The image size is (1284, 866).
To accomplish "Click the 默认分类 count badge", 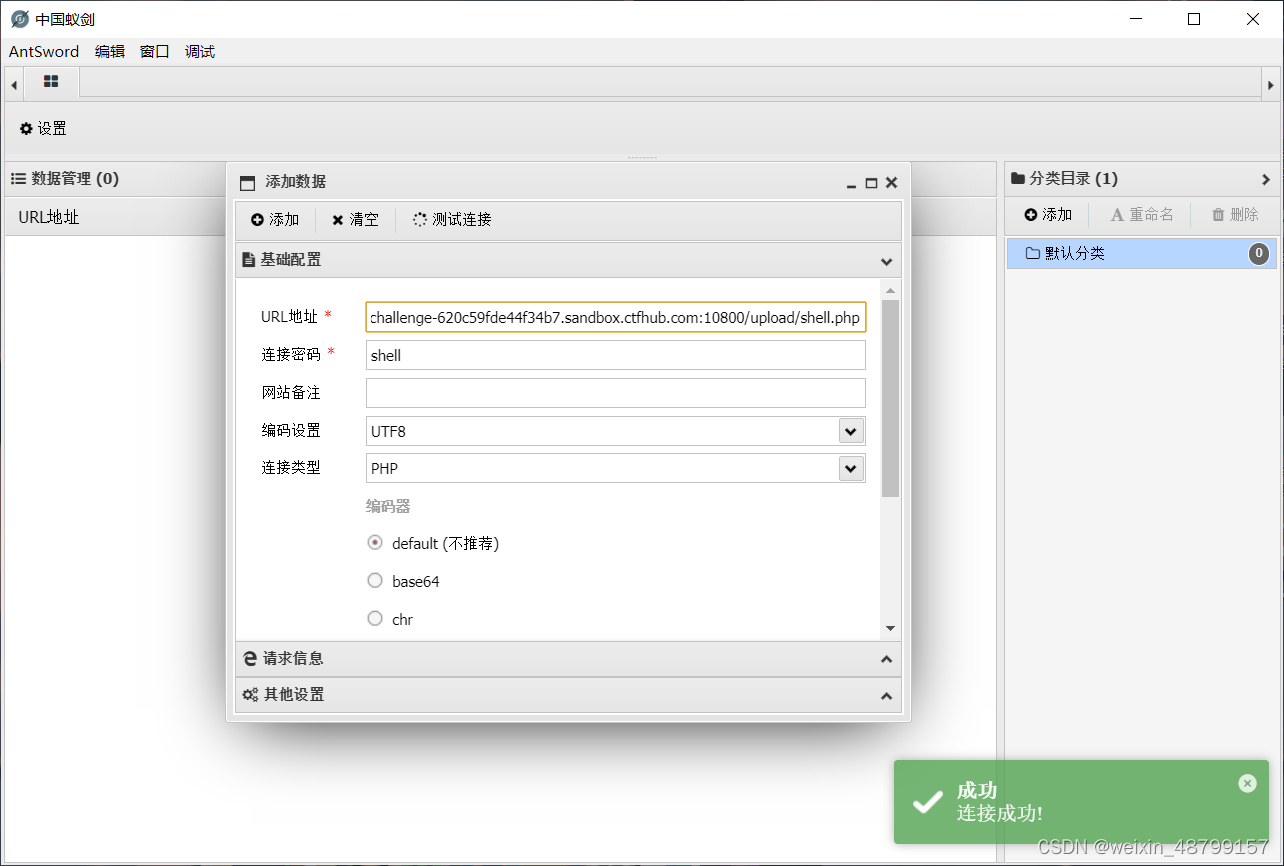I will (x=1259, y=254).
